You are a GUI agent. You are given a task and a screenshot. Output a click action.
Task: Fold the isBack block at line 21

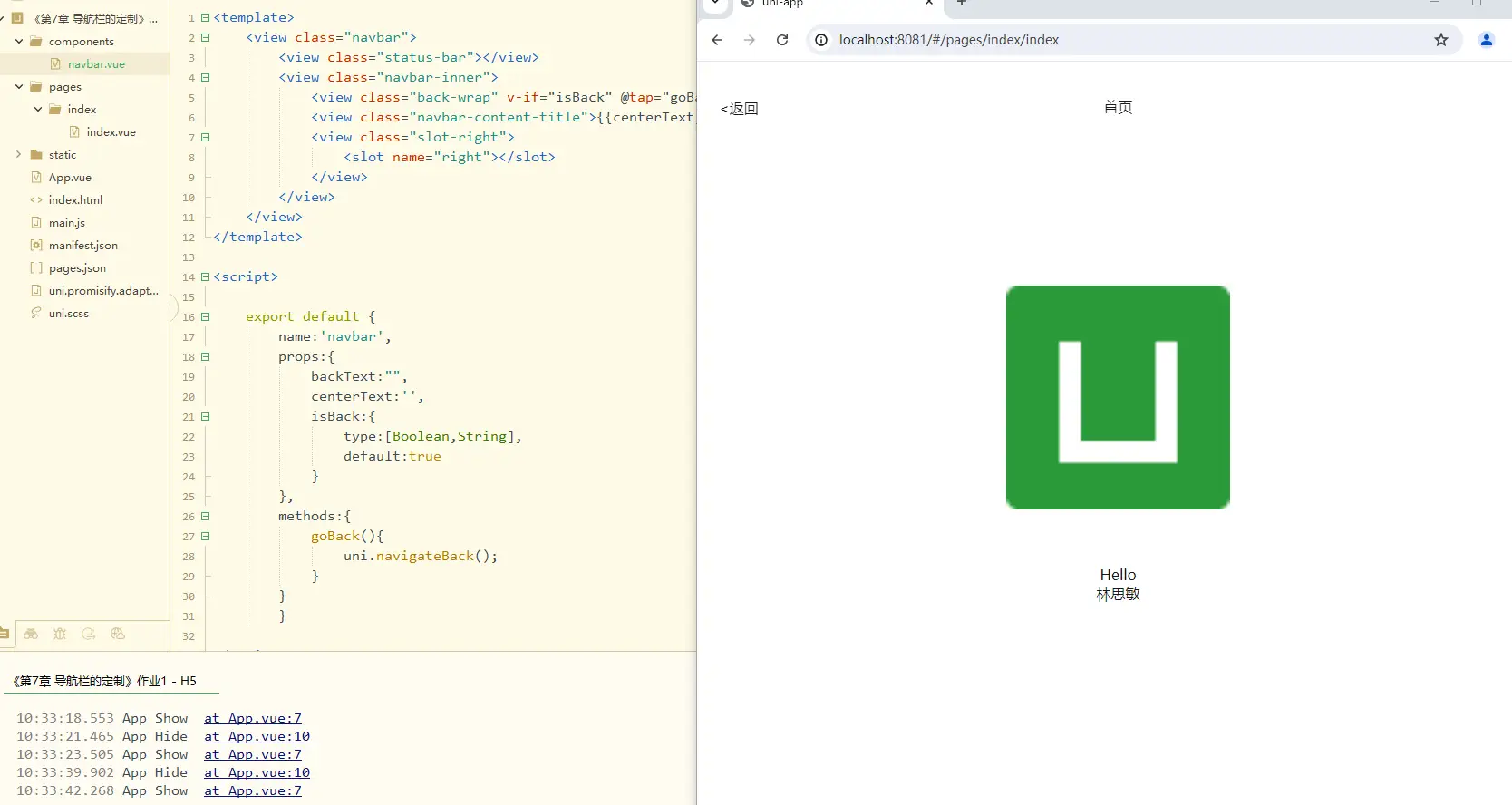pos(205,416)
